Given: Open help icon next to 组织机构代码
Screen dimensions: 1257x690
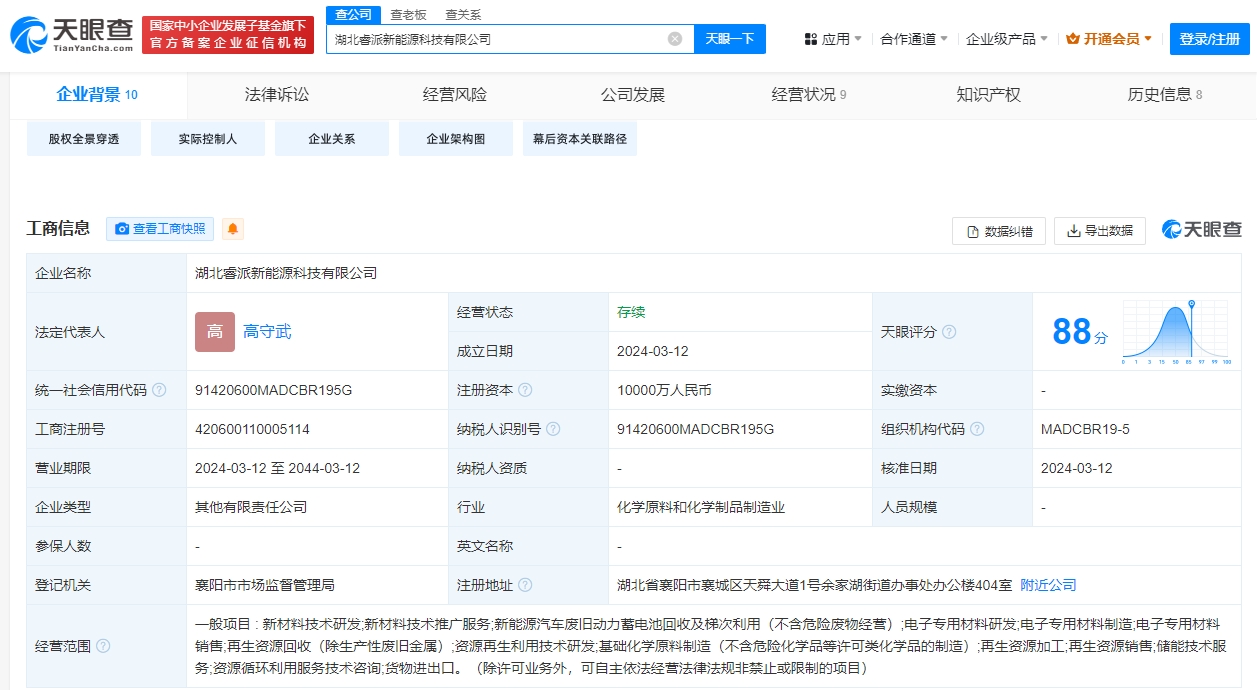Looking at the screenshot, I should coord(977,429).
